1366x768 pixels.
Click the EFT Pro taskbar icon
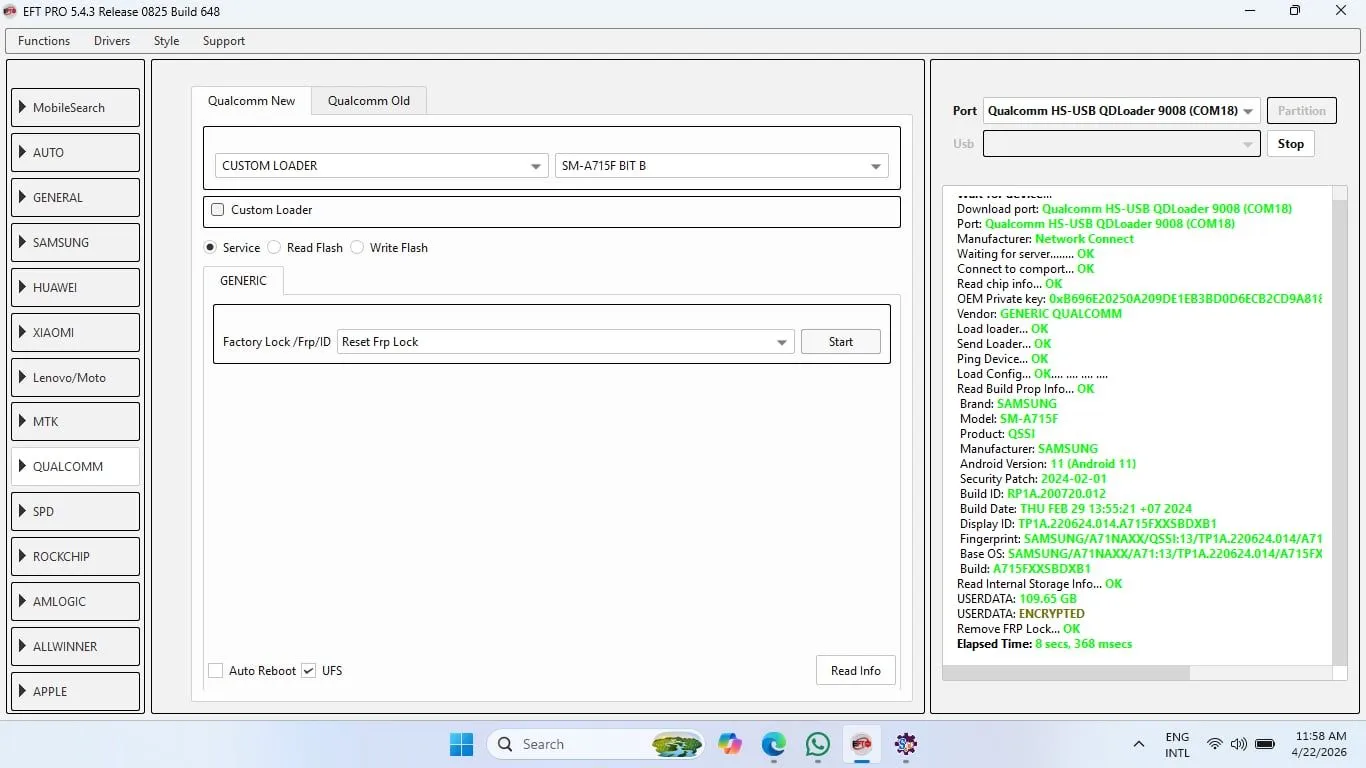861,744
